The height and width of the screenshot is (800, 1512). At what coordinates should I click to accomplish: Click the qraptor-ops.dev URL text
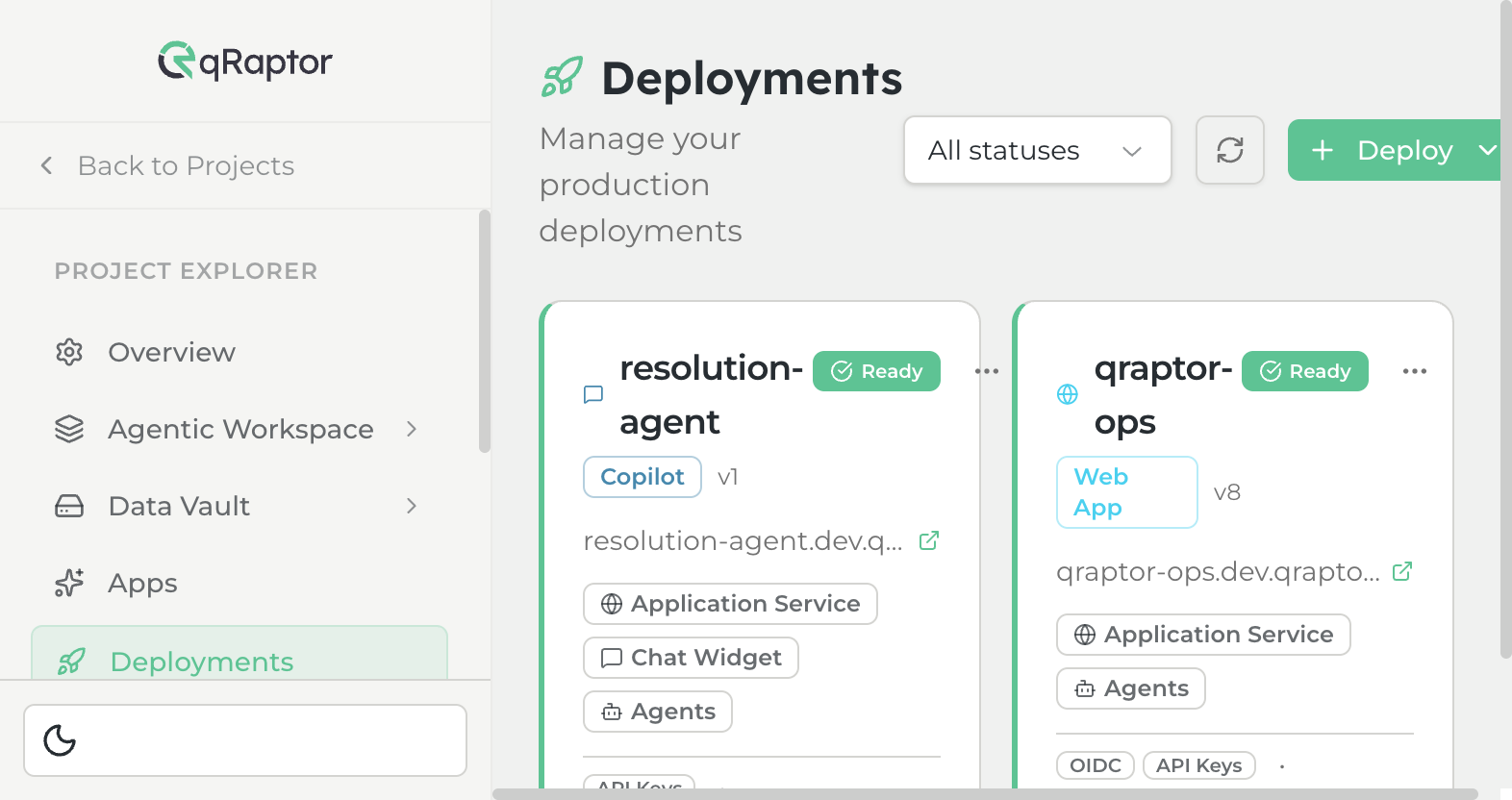click(1218, 572)
